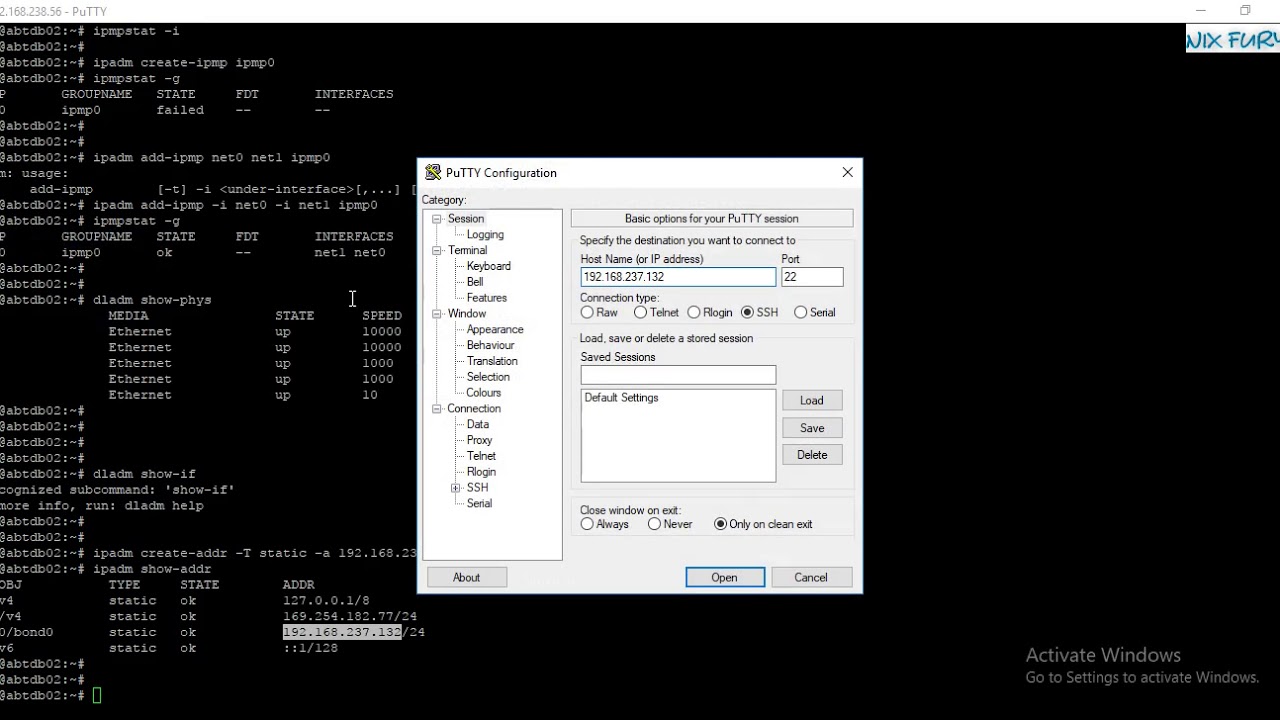Select the Telnet connection type radio
The image size is (1280, 720).
coord(640,312)
